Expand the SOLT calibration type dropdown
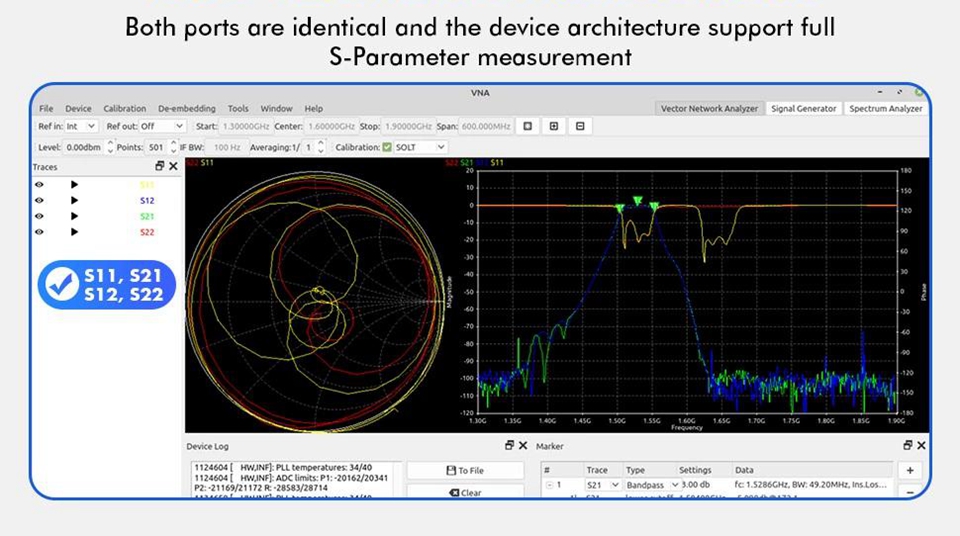 (421, 147)
